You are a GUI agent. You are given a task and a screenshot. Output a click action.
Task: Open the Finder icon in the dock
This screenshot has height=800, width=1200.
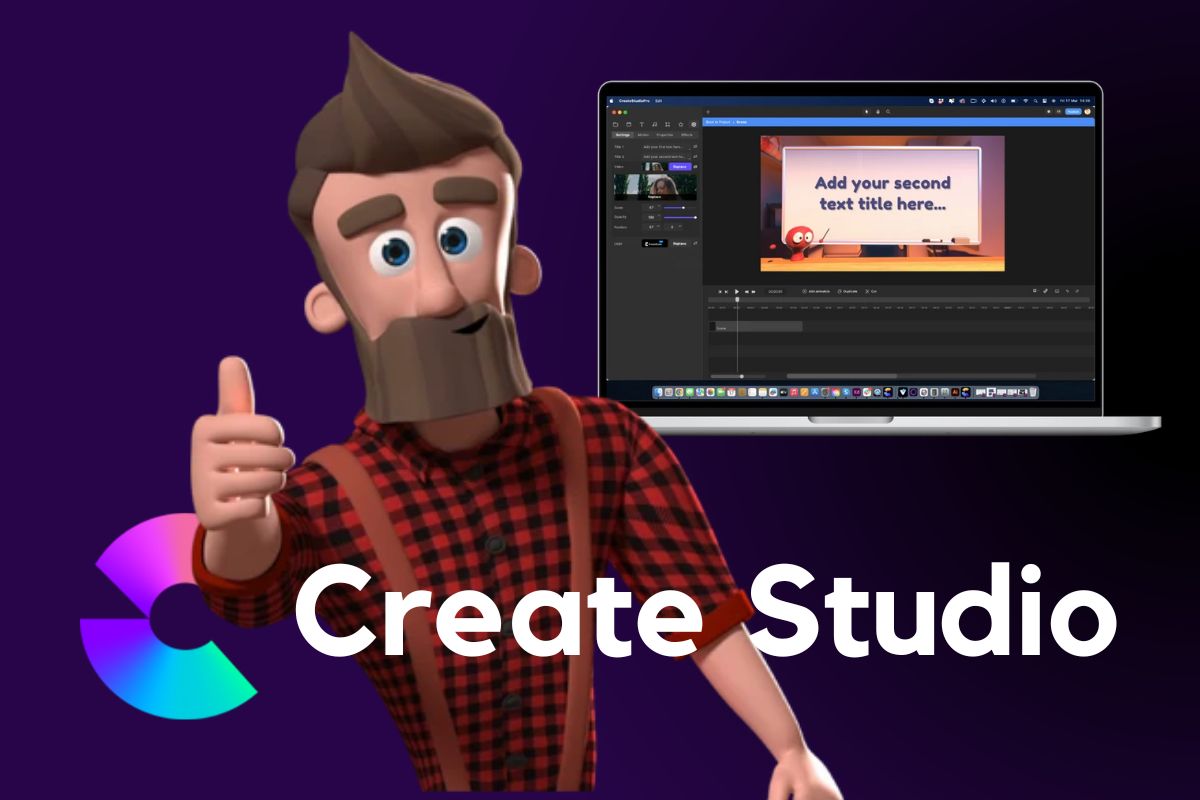click(x=659, y=392)
